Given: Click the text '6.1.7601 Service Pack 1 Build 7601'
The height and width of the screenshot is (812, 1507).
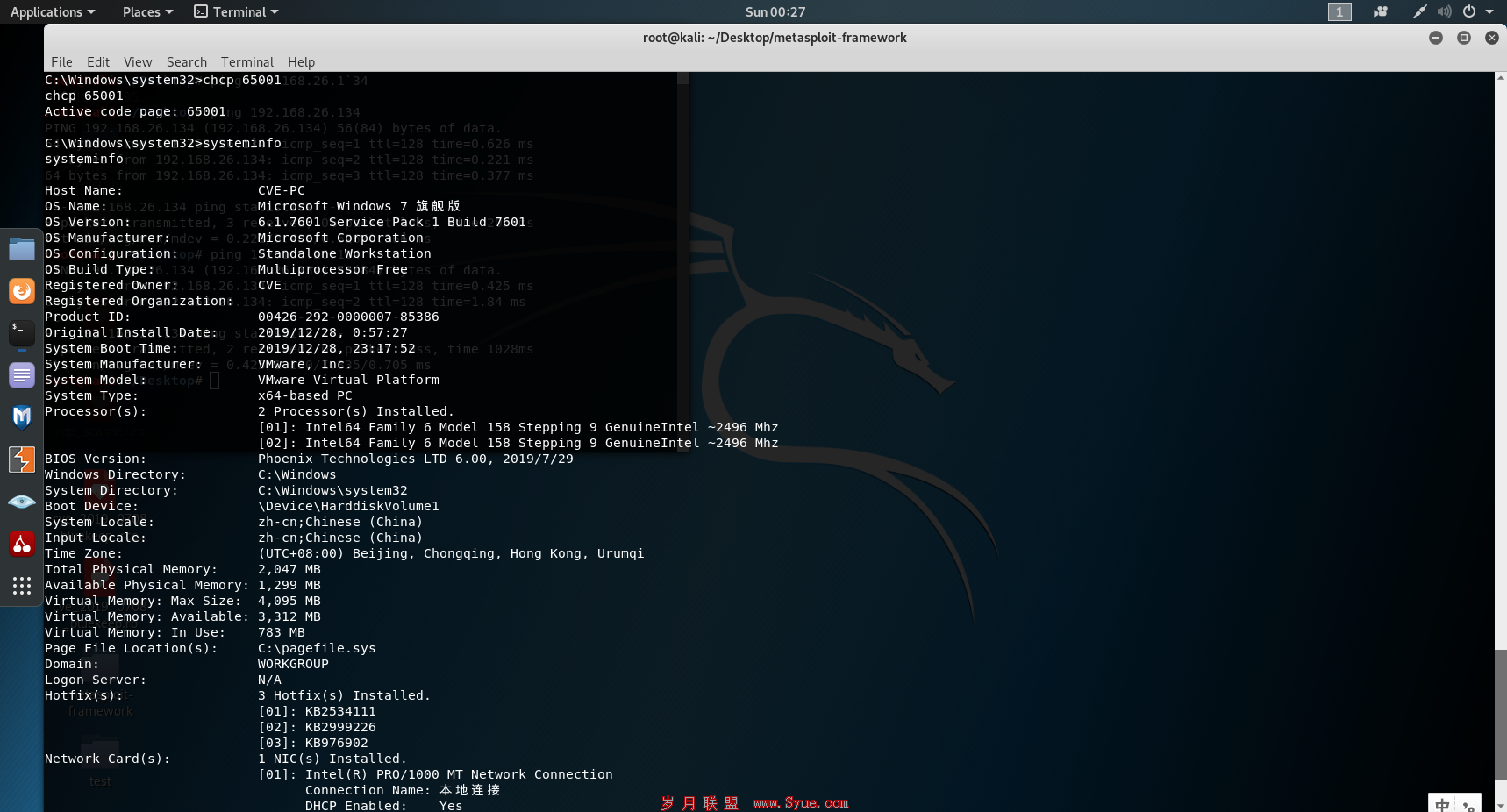Looking at the screenshot, I should point(392,222).
